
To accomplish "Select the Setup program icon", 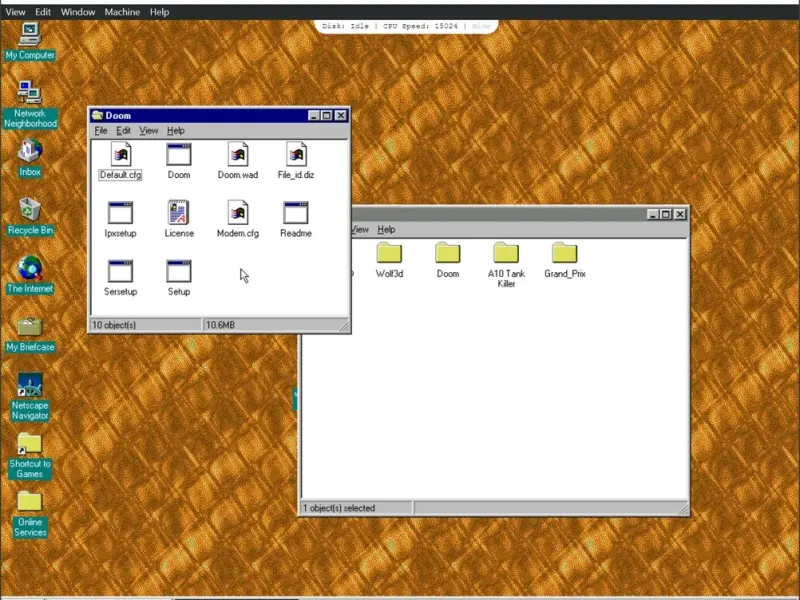I will point(179,271).
